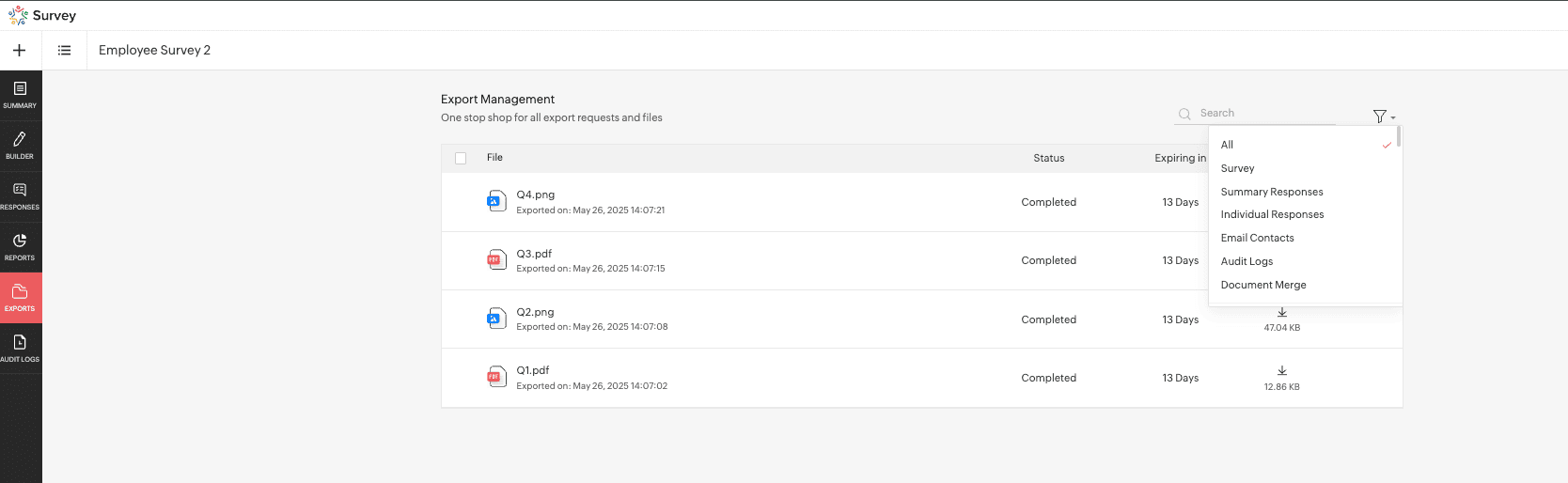
Task: Download the Q1.pdf export file
Action: click(1281, 371)
